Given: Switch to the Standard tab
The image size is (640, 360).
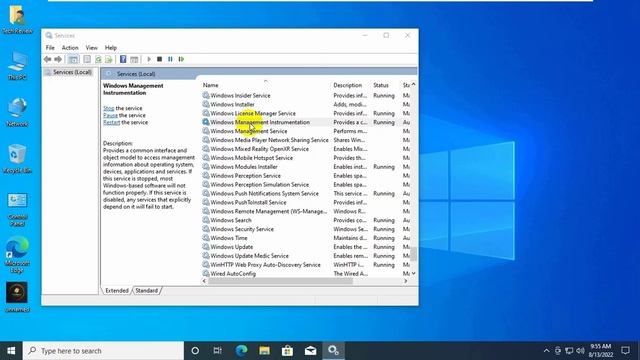Looking at the screenshot, I should point(147,291).
